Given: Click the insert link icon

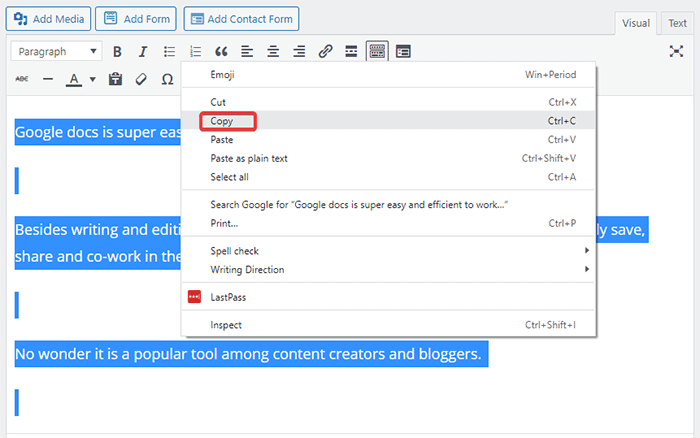Looking at the screenshot, I should point(325,52).
